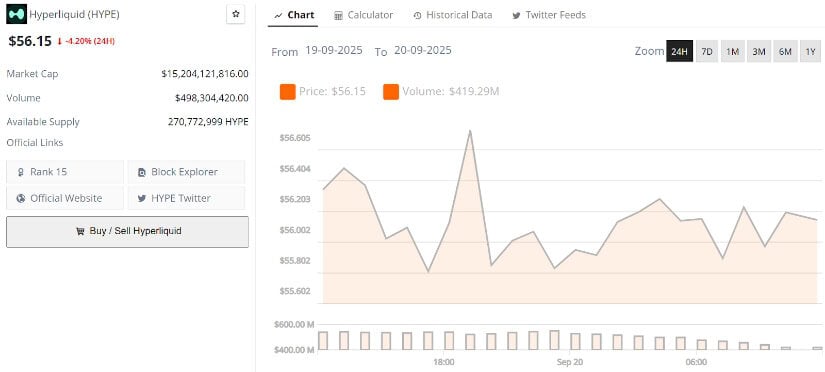
Task: Show the Twitter Feeds tab
Action: pos(549,15)
